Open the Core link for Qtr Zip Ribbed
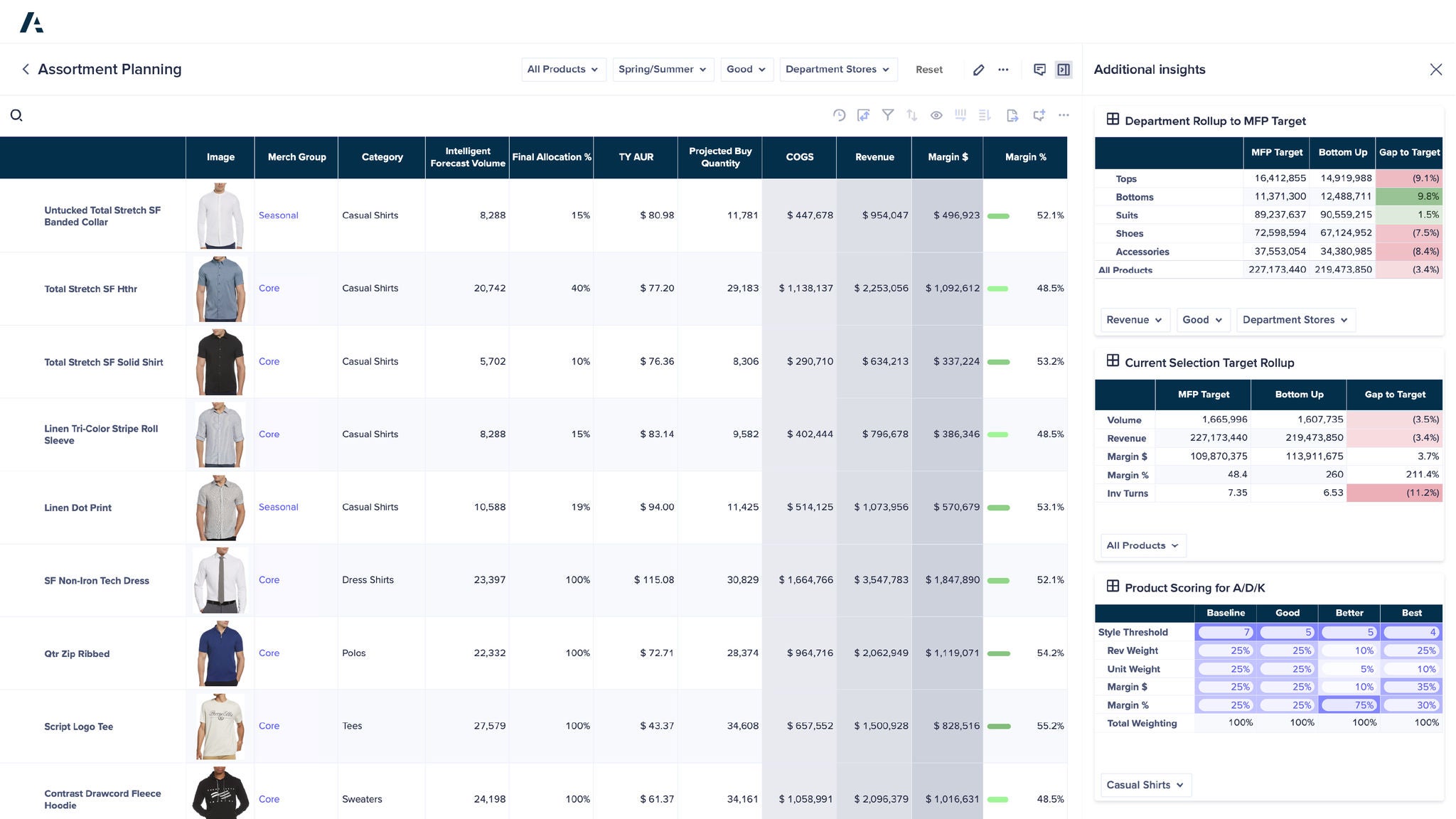This screenshot has width=1456, height=819. (x=269, y=653)
